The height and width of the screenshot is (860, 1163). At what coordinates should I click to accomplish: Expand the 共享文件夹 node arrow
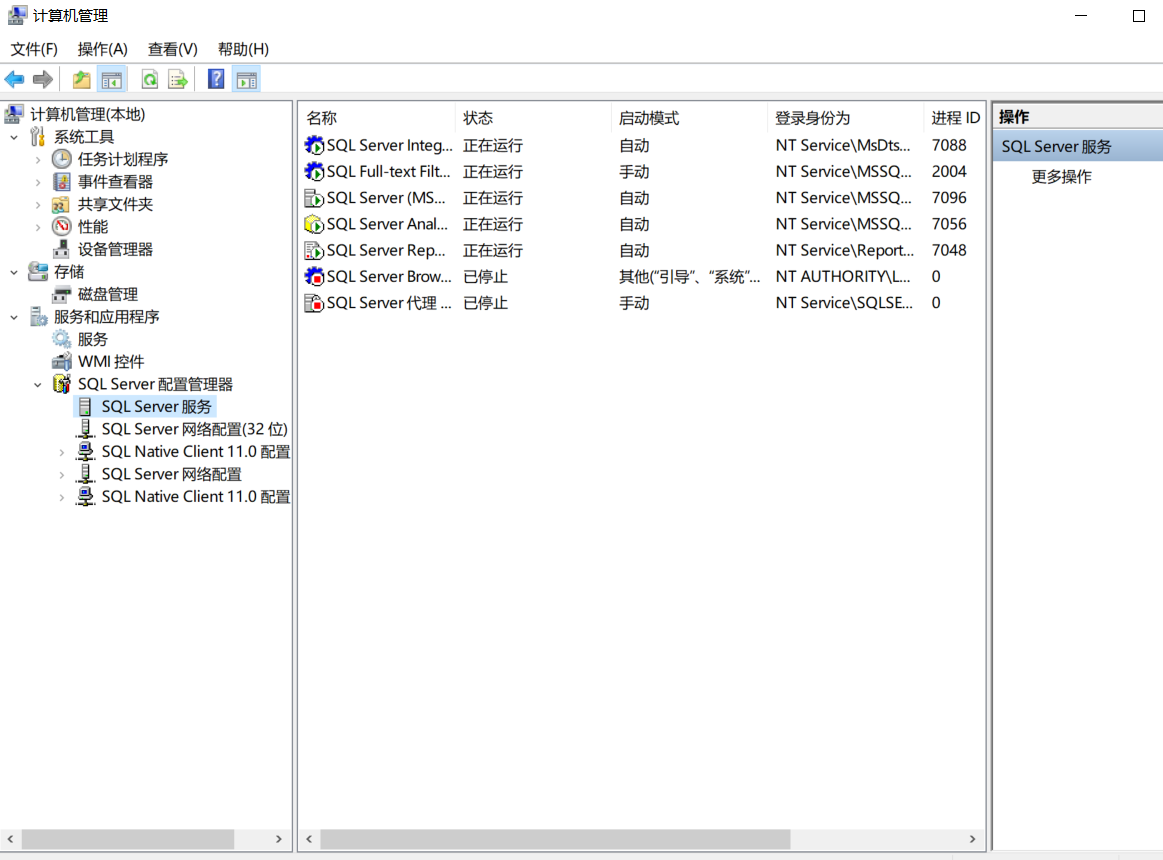pyautogui.click(x=38, y=204)
